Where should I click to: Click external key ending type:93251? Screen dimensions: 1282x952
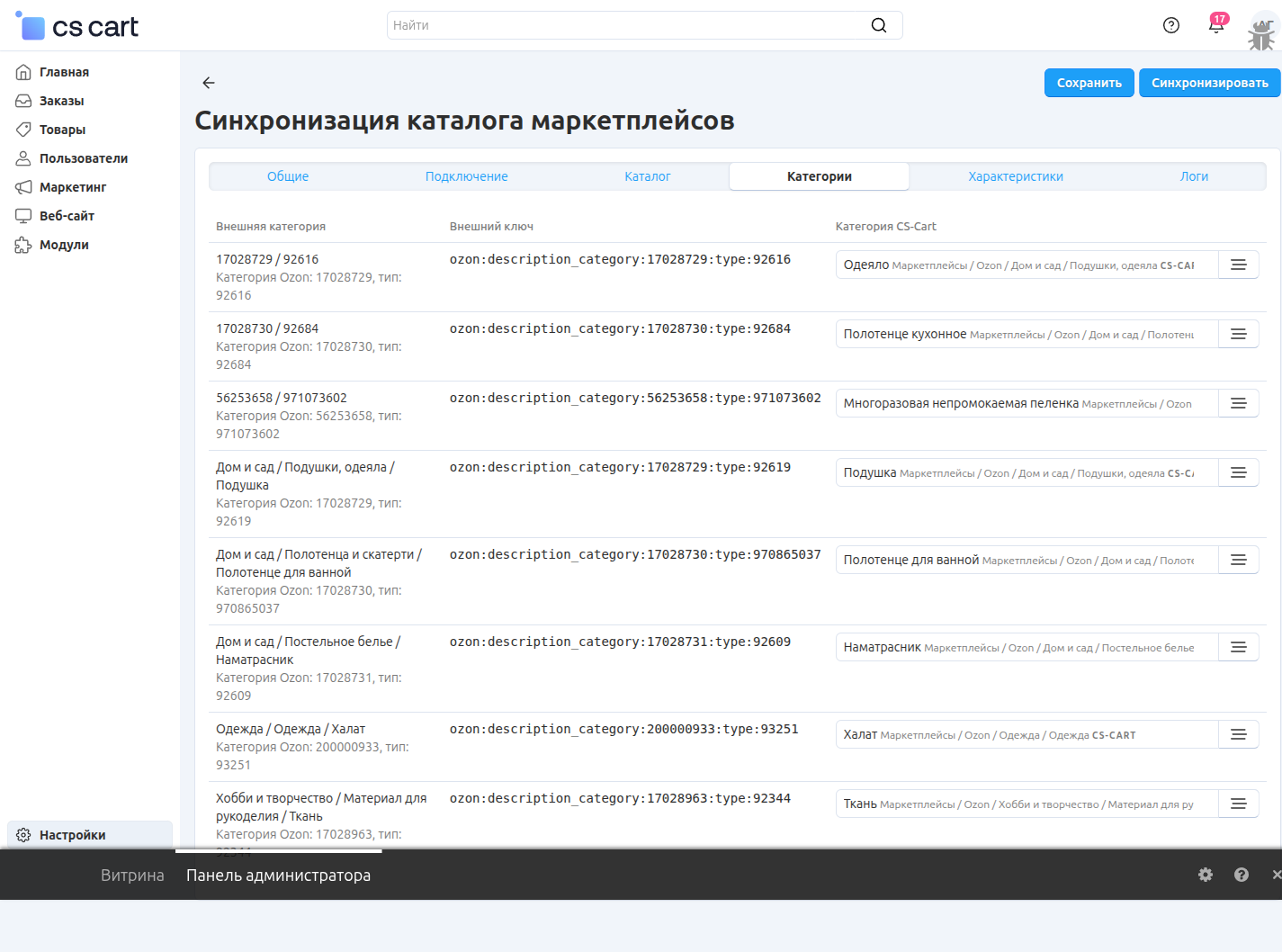624,729
